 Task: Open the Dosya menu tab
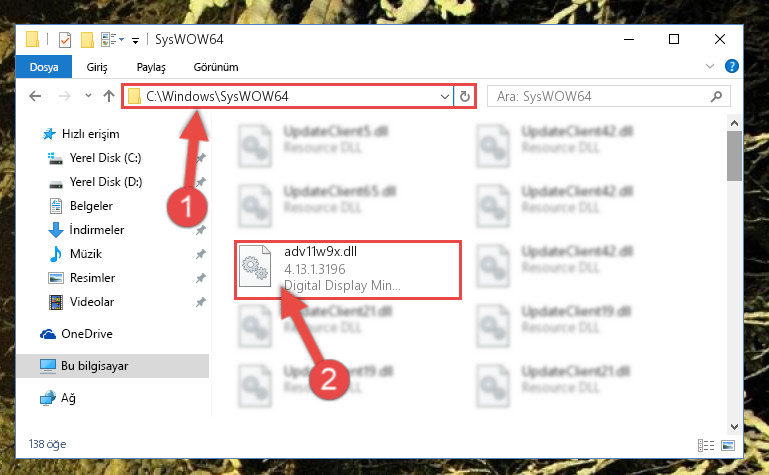point(44,67)
